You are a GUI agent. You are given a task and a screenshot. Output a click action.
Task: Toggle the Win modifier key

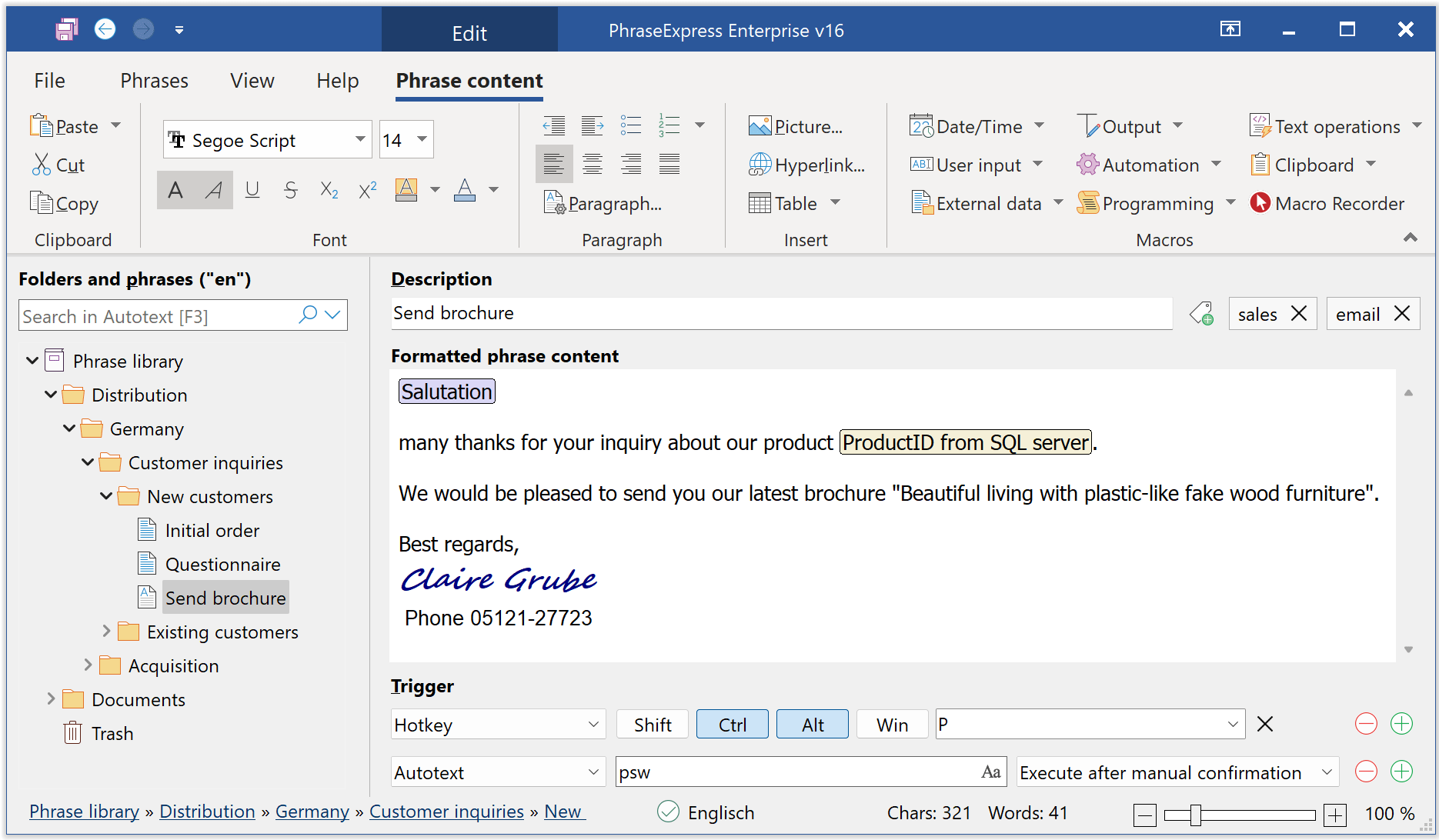click(892, 725)
